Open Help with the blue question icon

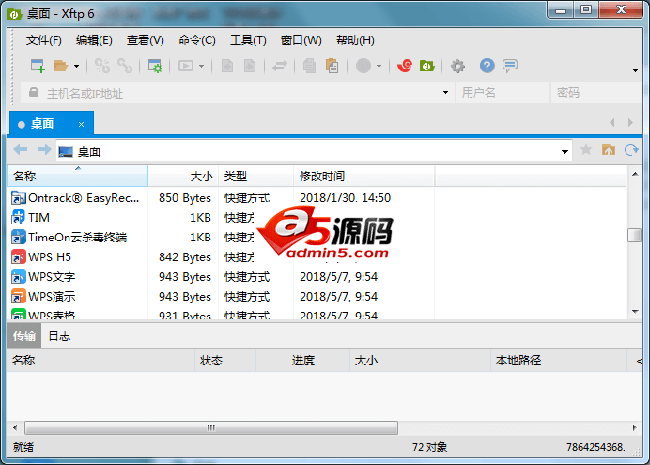coord(487,65)
